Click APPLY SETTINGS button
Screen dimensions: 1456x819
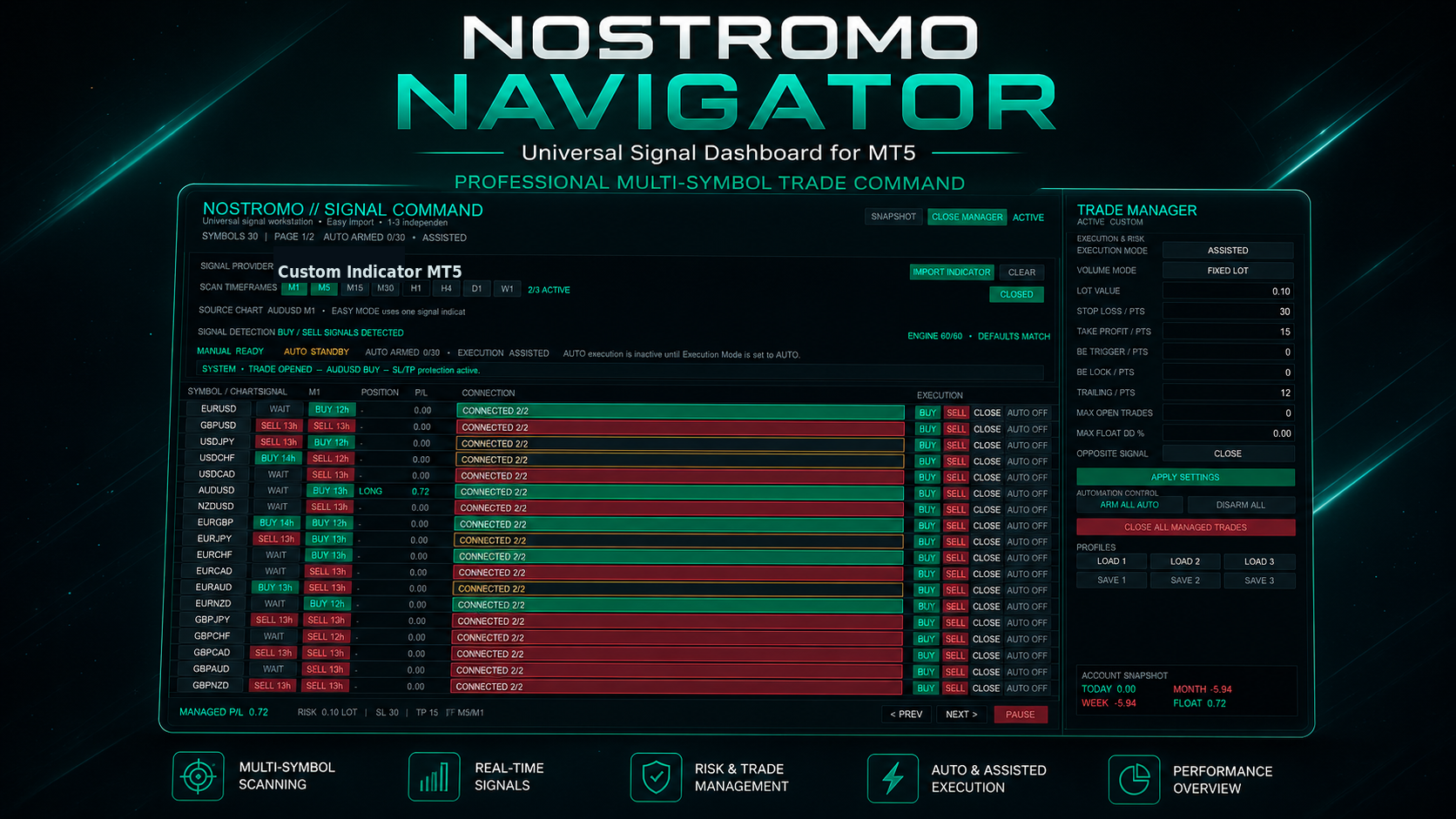coord(1185,477)
